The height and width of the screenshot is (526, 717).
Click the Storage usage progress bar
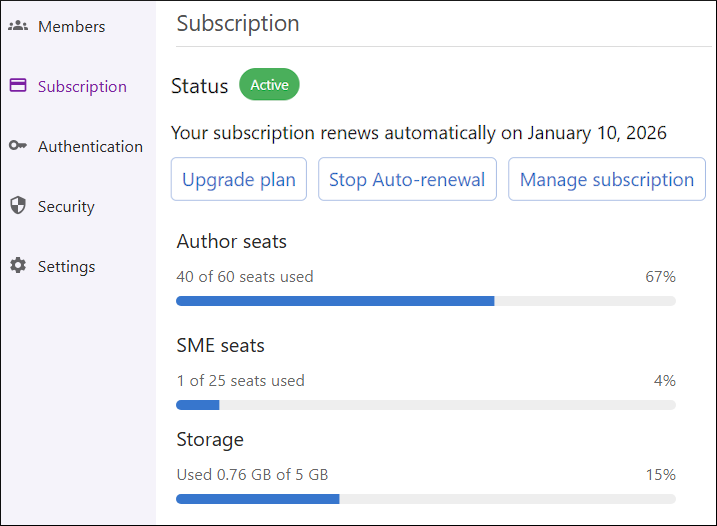(x=425, y=499)
